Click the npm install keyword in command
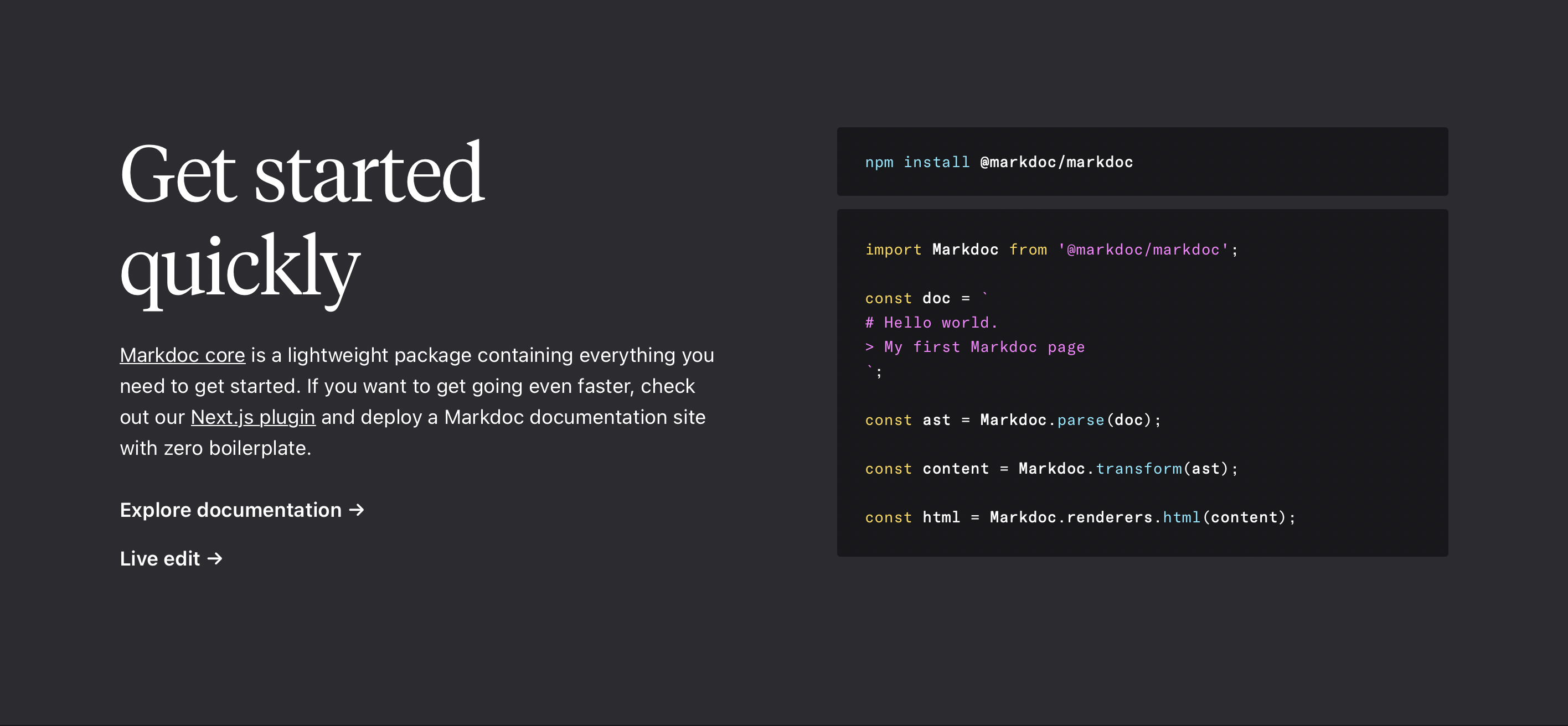Image resolution: width=1568 pixels, height=726 pixels. click(x=917, y=163)
